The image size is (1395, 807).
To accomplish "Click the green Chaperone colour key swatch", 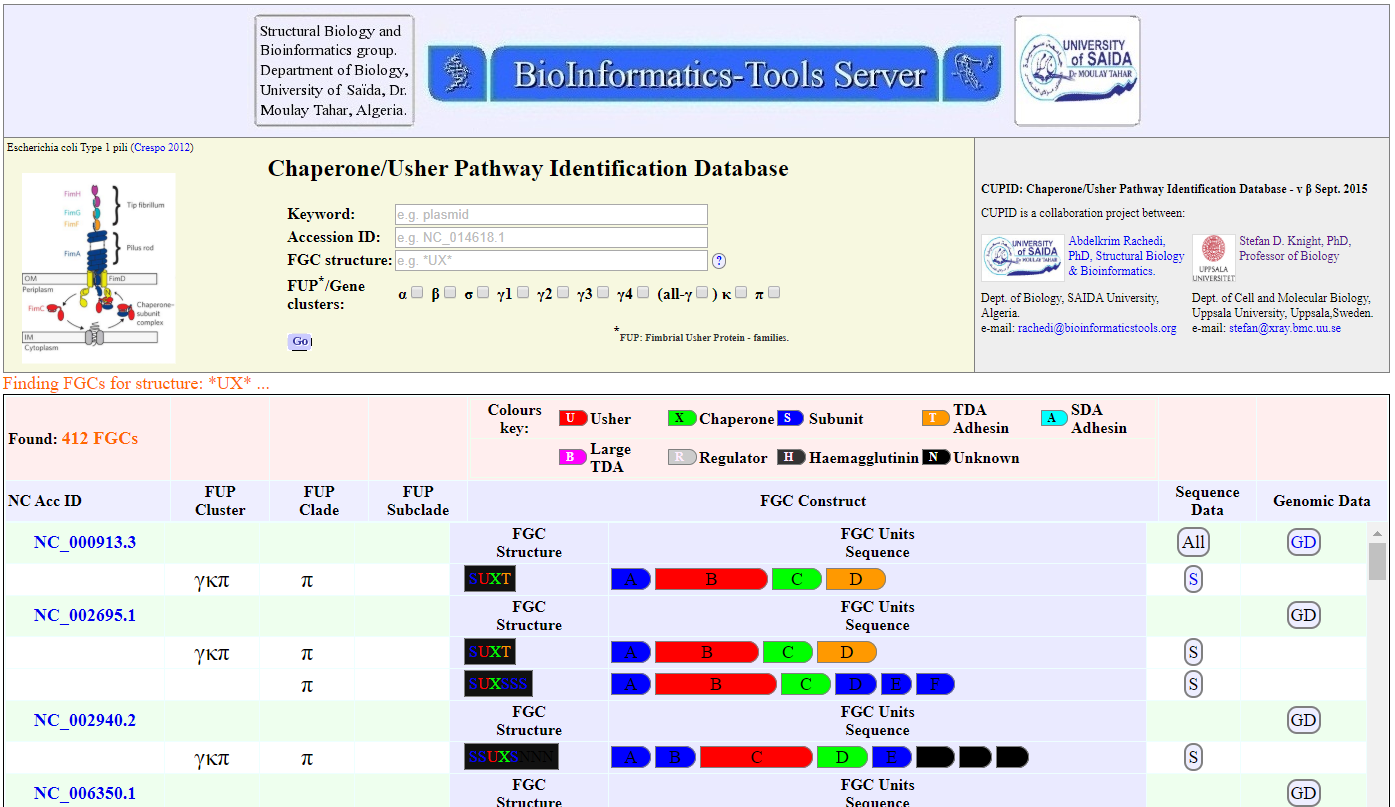I will [682, 419].
